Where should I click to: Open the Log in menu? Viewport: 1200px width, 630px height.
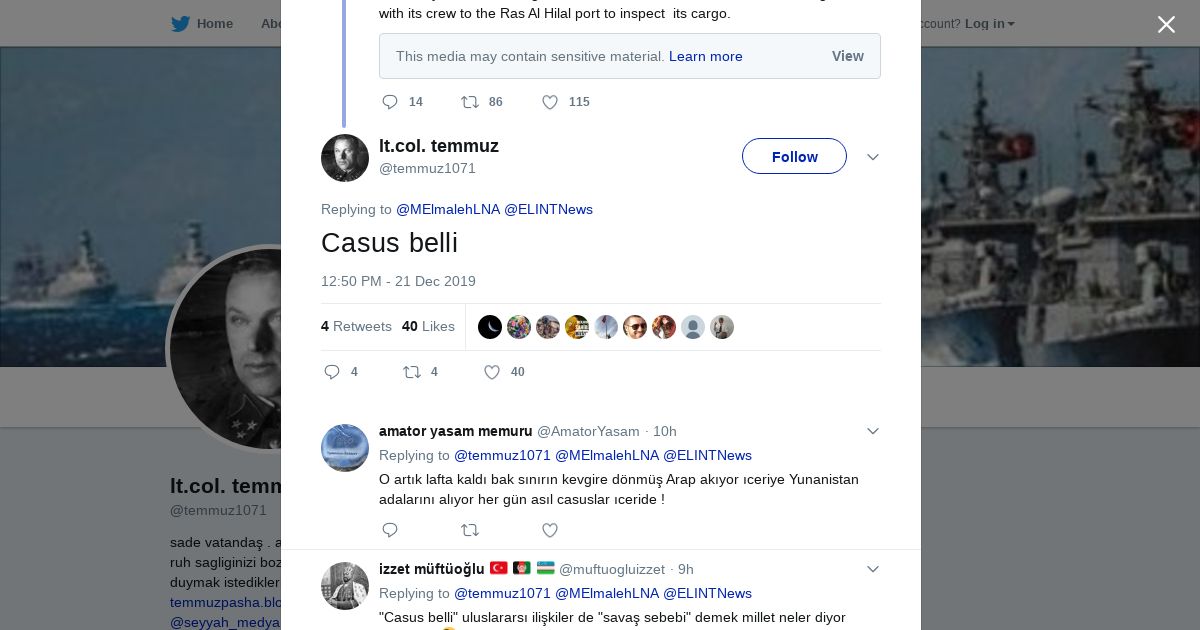coord(989,24)
